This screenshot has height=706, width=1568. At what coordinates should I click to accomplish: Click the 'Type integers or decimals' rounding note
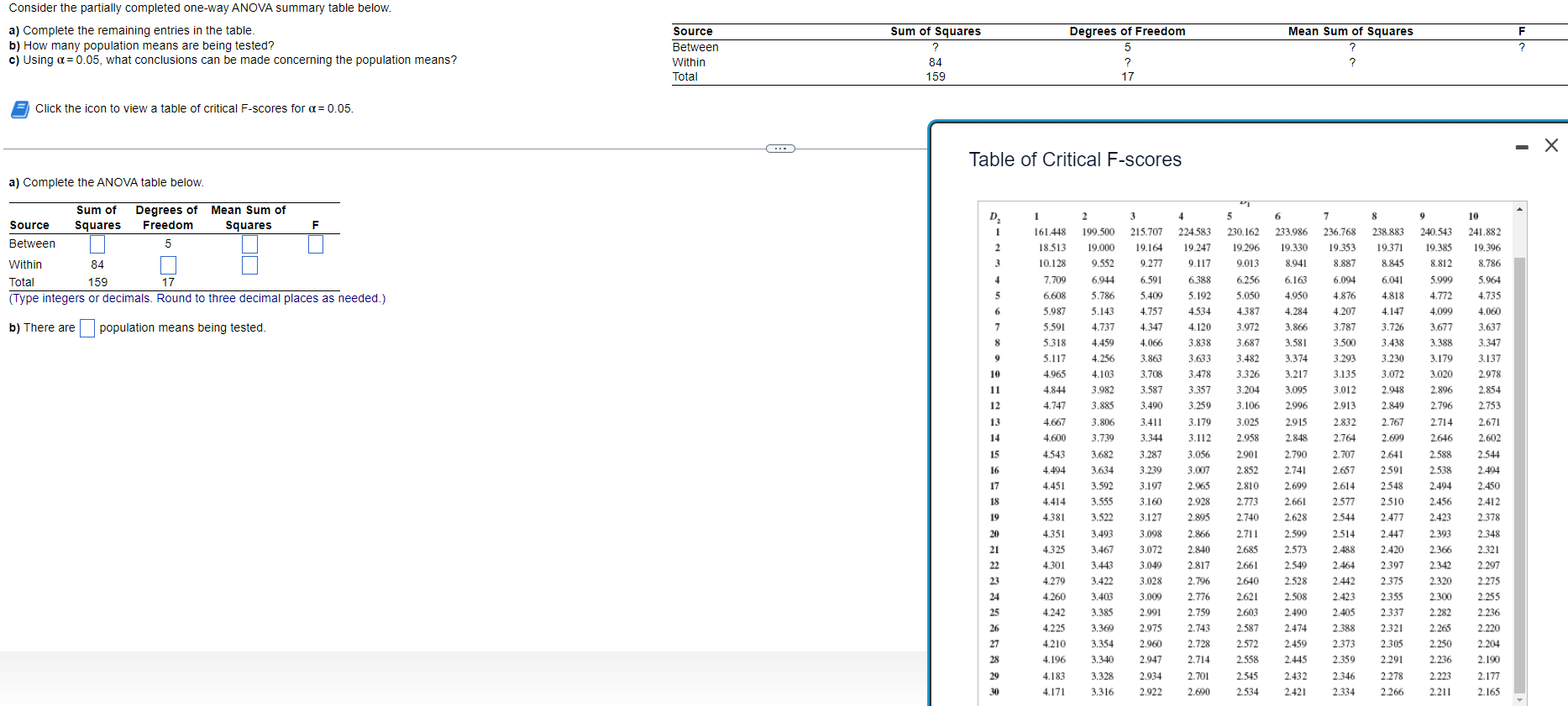[x=197, y=299]
